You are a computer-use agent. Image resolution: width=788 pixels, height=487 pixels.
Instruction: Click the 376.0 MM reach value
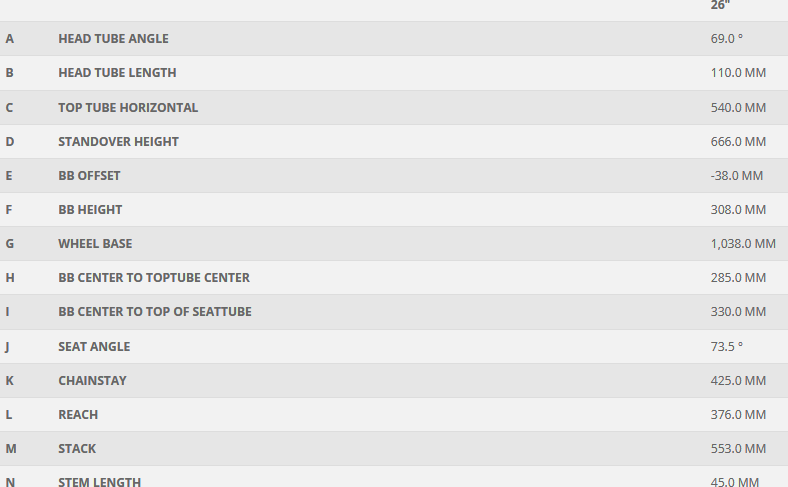click(738, 415)
